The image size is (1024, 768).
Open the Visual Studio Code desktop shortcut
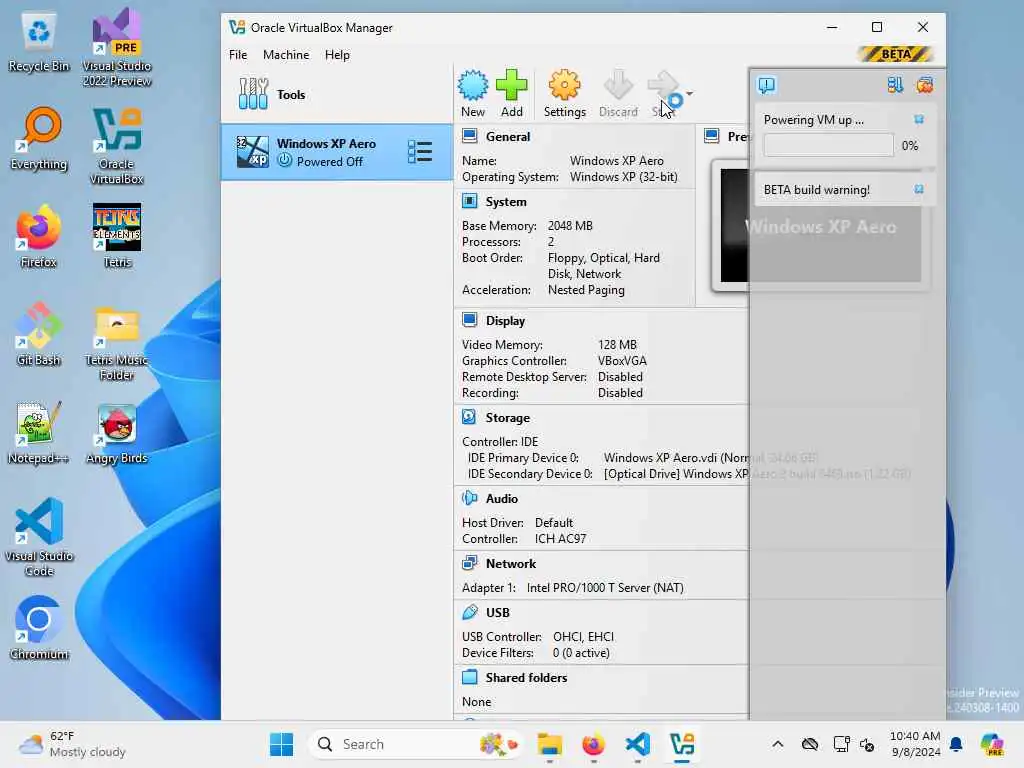point(39,537)
